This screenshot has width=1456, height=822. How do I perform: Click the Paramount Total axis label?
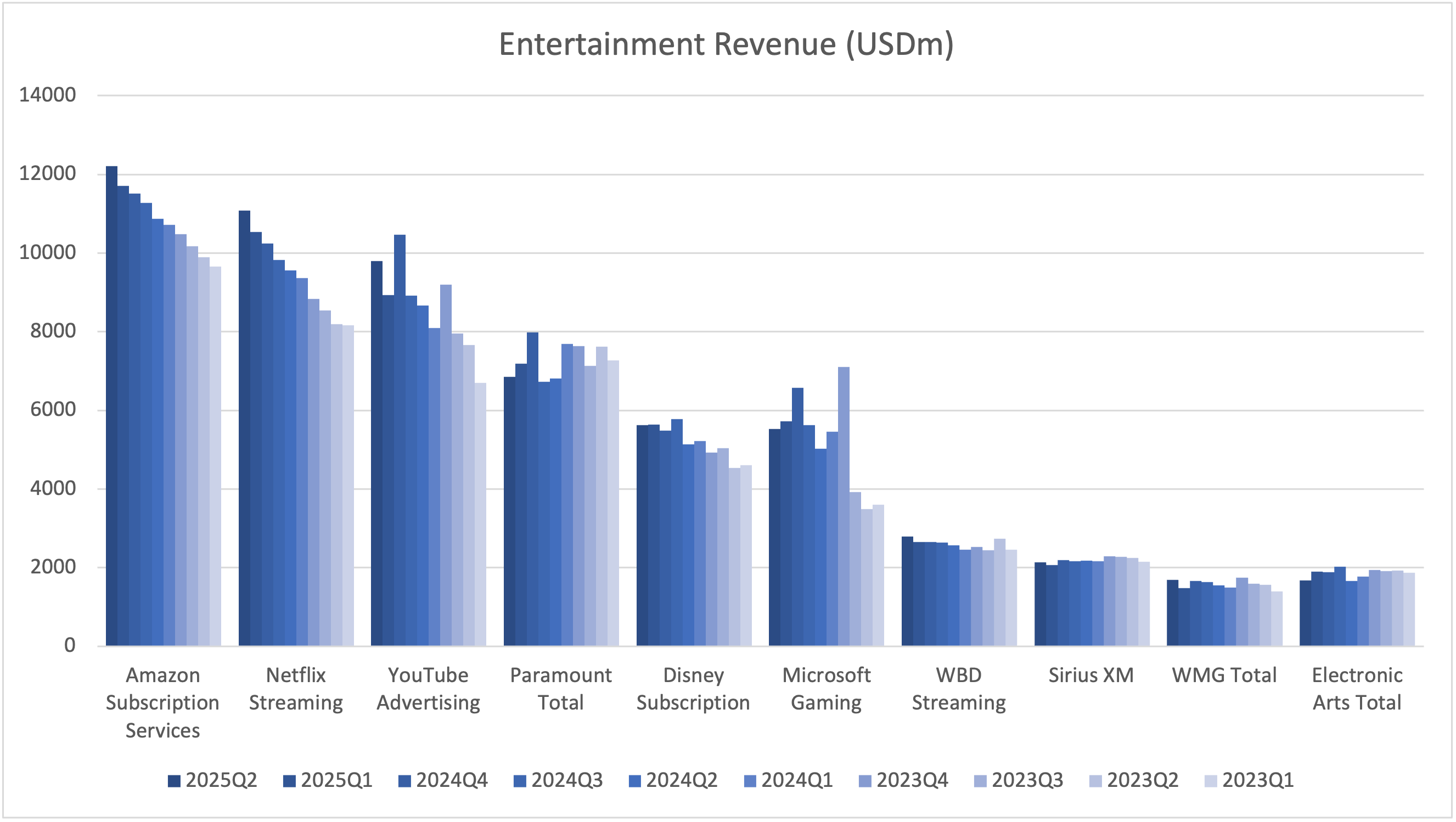561,689
